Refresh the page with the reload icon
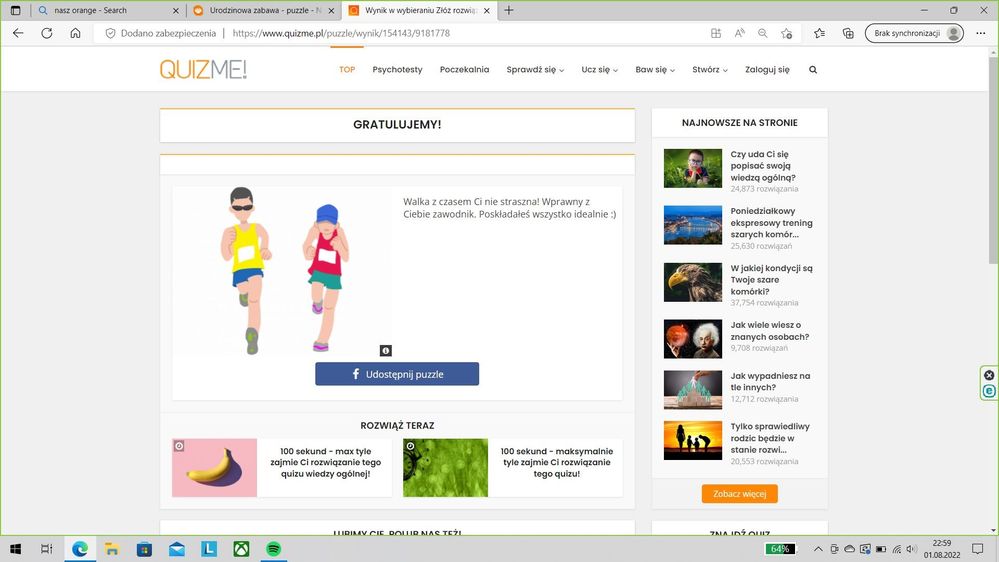This screenshot has width=999, height=562. point(46,33)
